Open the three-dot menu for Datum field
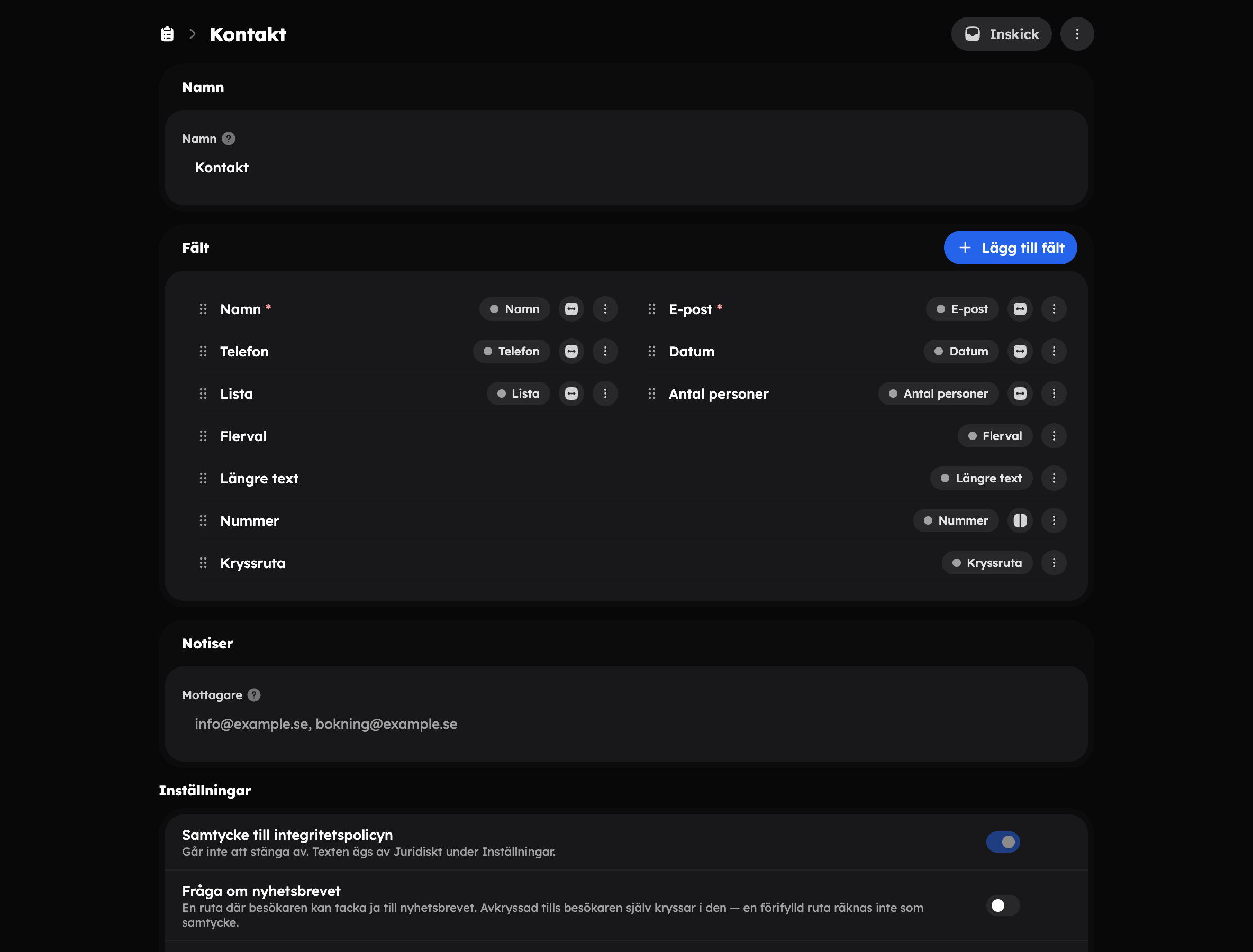Image resolution: width=1253 pixels, height=952 pixels. coord(1054,351)
